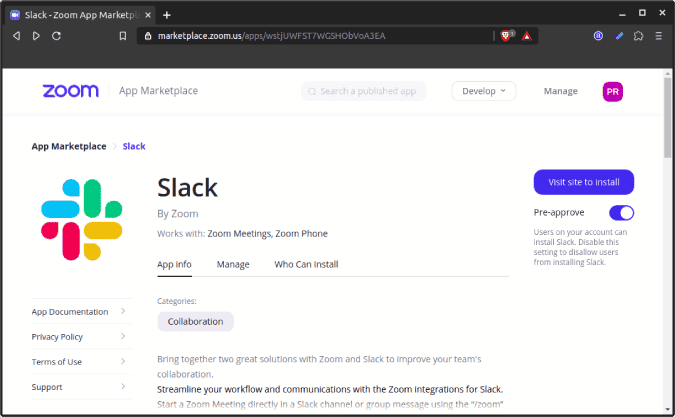Open the blue checkmark extension icon
This screenshot has width=675, height=417.
[619, 36]
